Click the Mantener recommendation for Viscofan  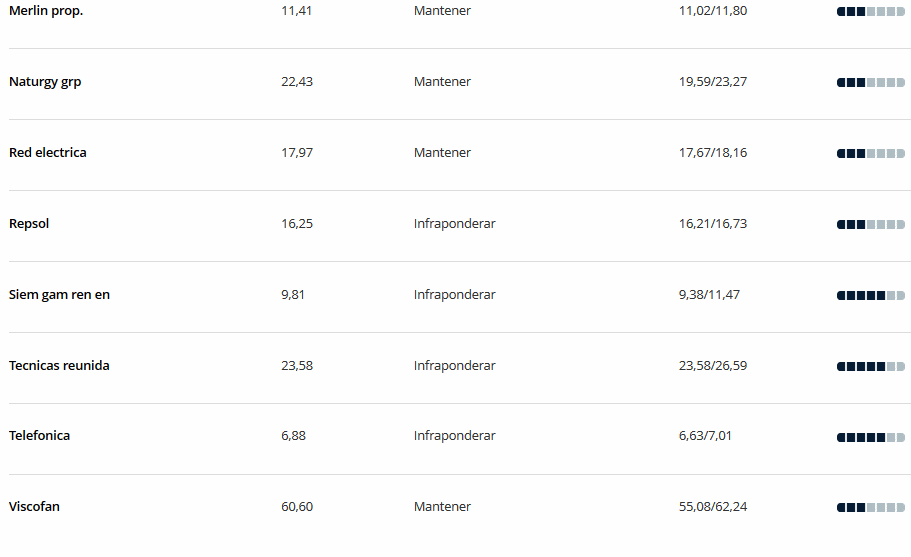[442, 506]
